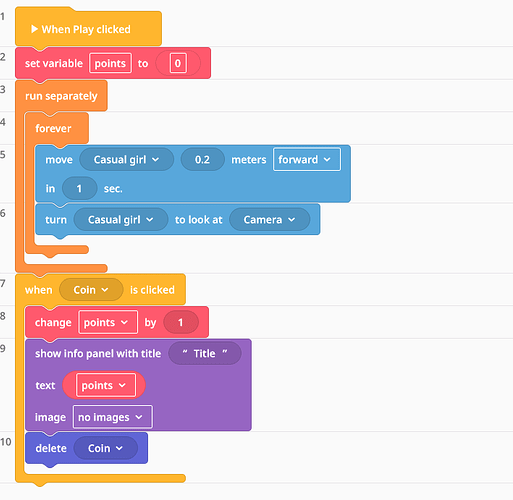
Task: Click the When Play clicked block
Action: (x=88, y=29)
